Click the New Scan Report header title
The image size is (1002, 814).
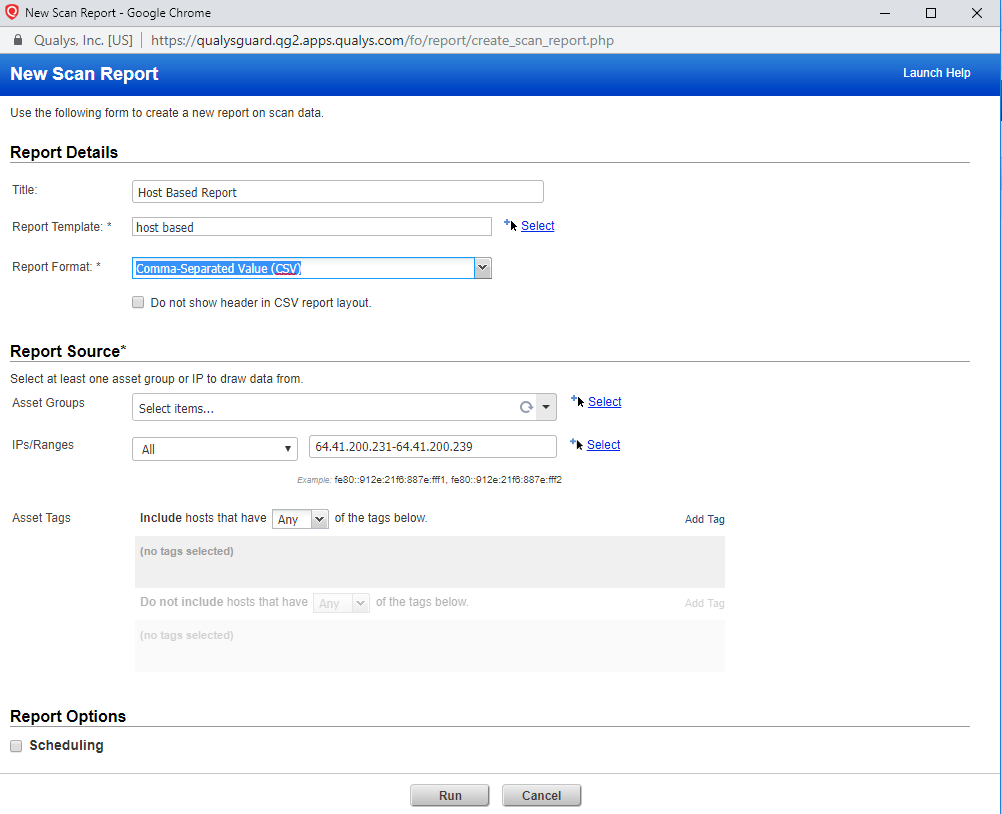pyautogui.click(x=84, y=73)
